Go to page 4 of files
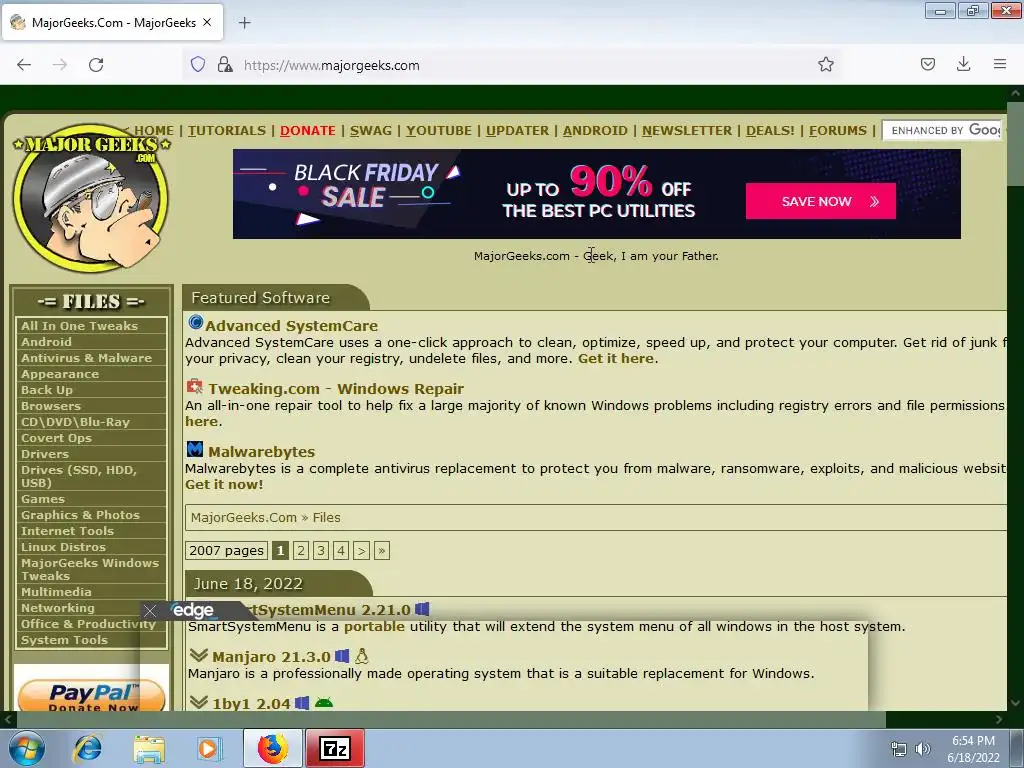The image size is (1024, 768). point(341,551)
